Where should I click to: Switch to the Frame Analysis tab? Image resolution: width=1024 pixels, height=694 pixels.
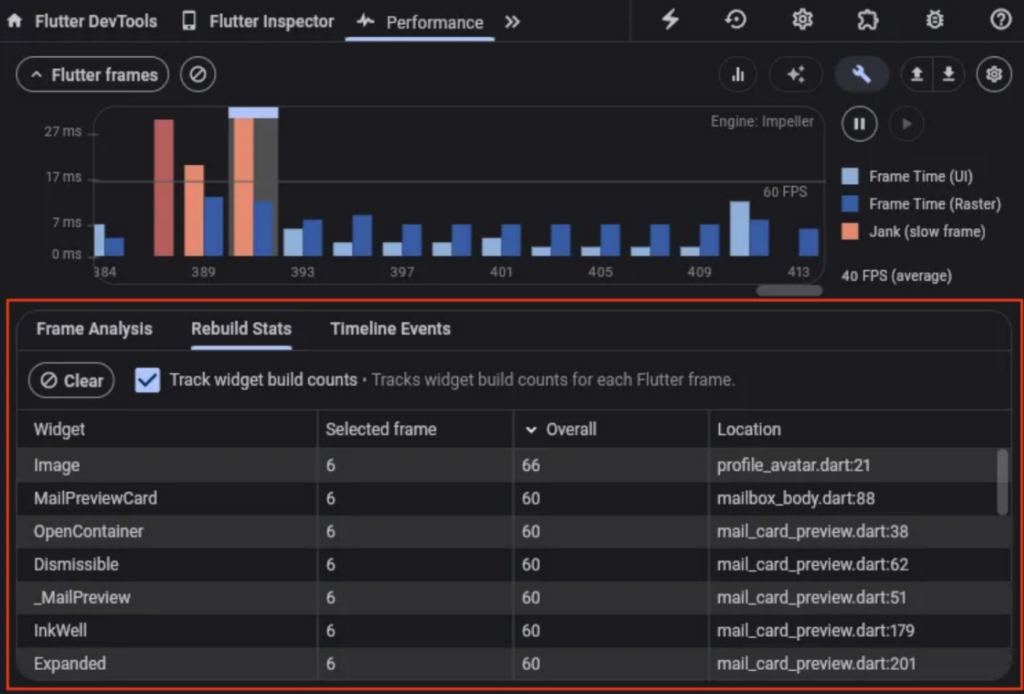click(94, 329)
